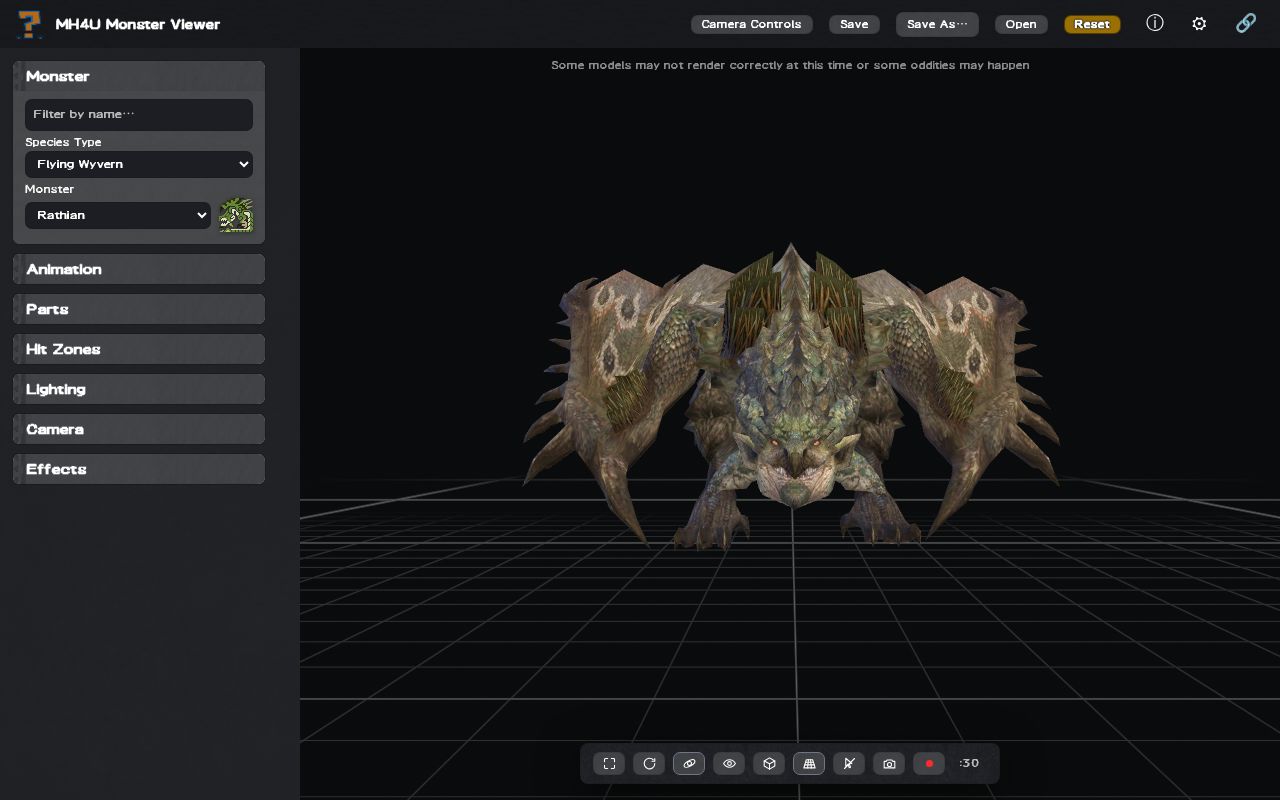1280x800 pixels.
Task: Click the crossed-out tool icon in bottom toolbar
Action: [849, 764]
